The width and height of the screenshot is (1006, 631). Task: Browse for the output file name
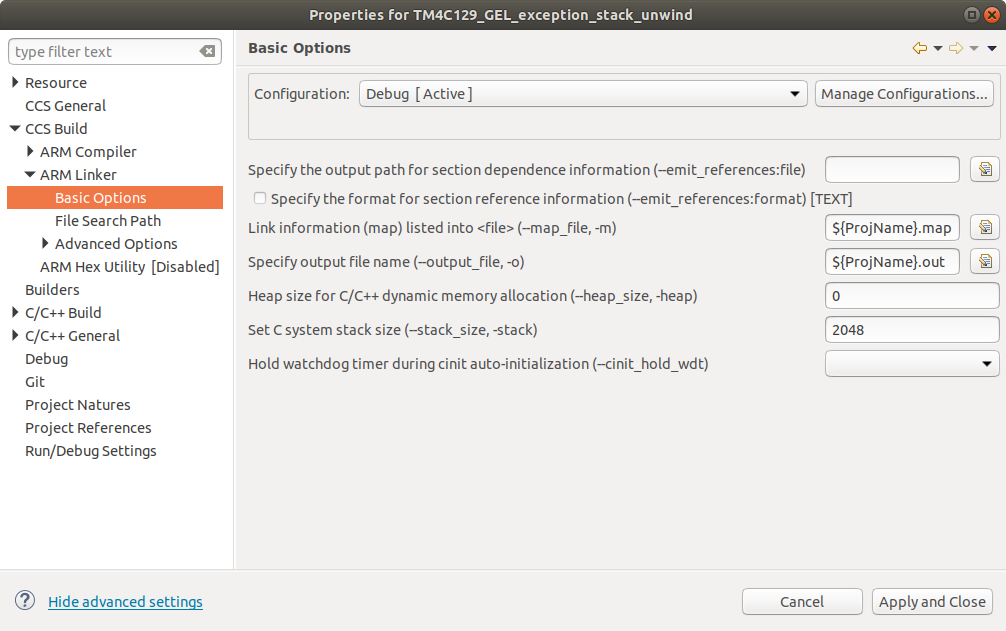pos(985,262)
